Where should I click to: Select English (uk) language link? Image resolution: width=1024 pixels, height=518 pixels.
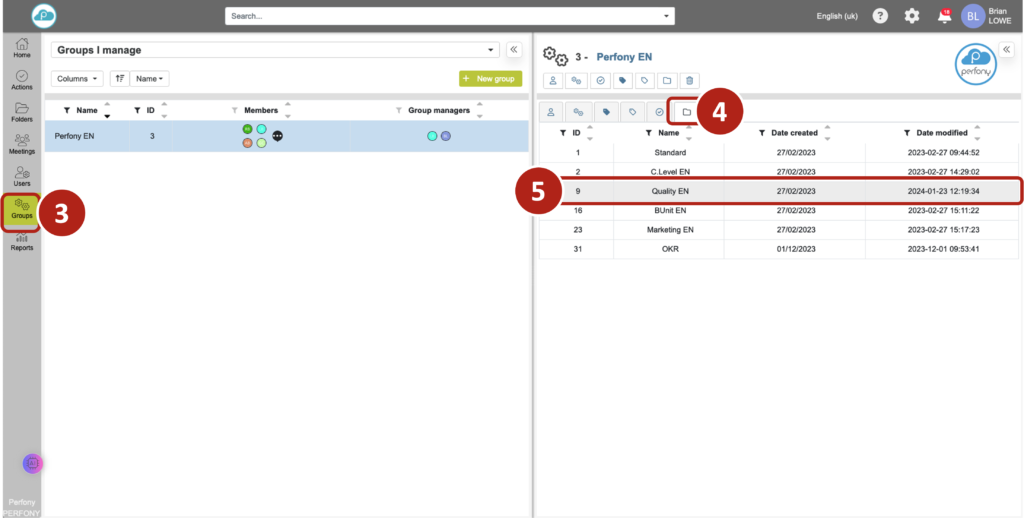click(x=837, y=16)
